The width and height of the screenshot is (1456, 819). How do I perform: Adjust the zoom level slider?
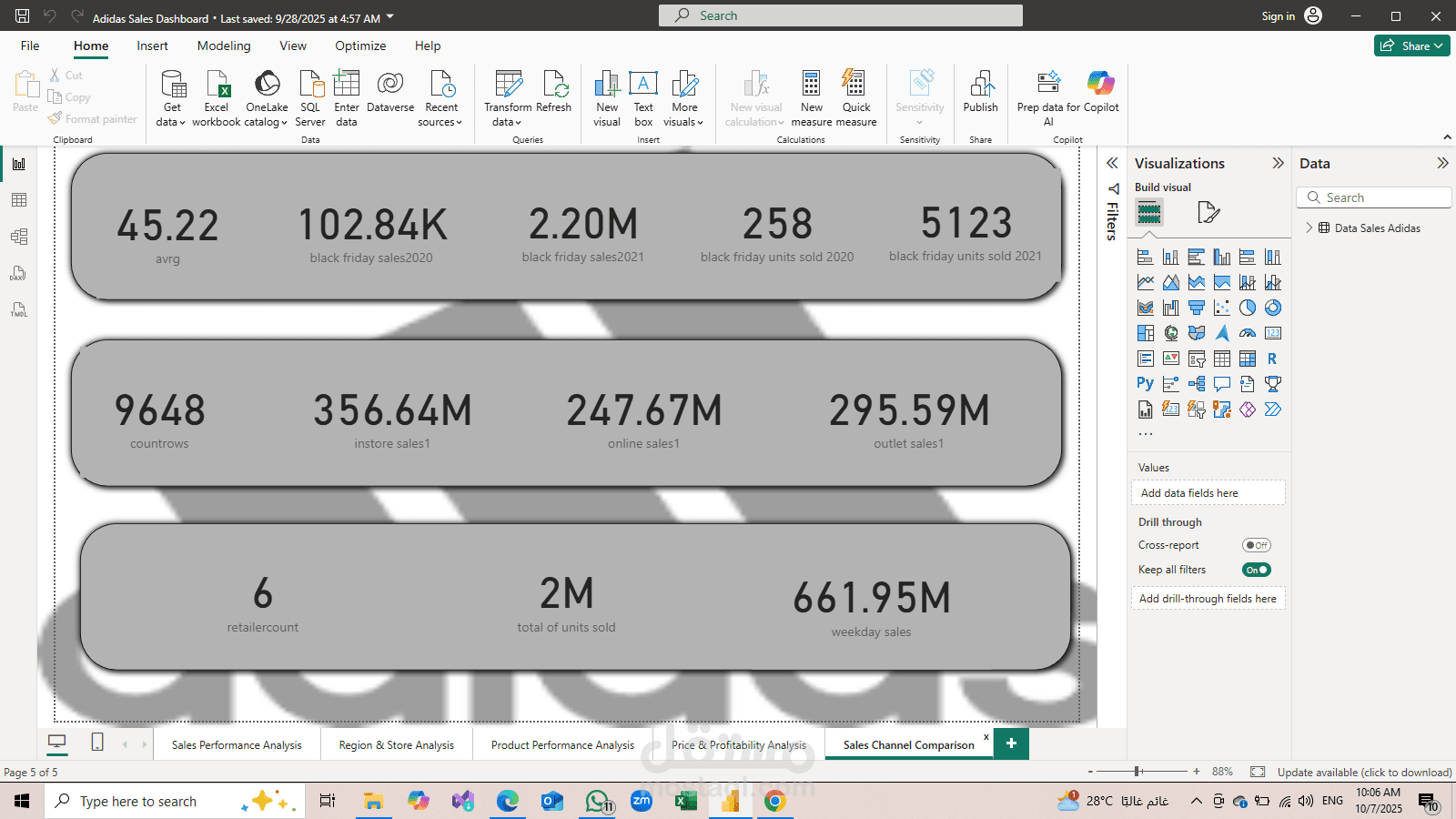pos(1137,772)
